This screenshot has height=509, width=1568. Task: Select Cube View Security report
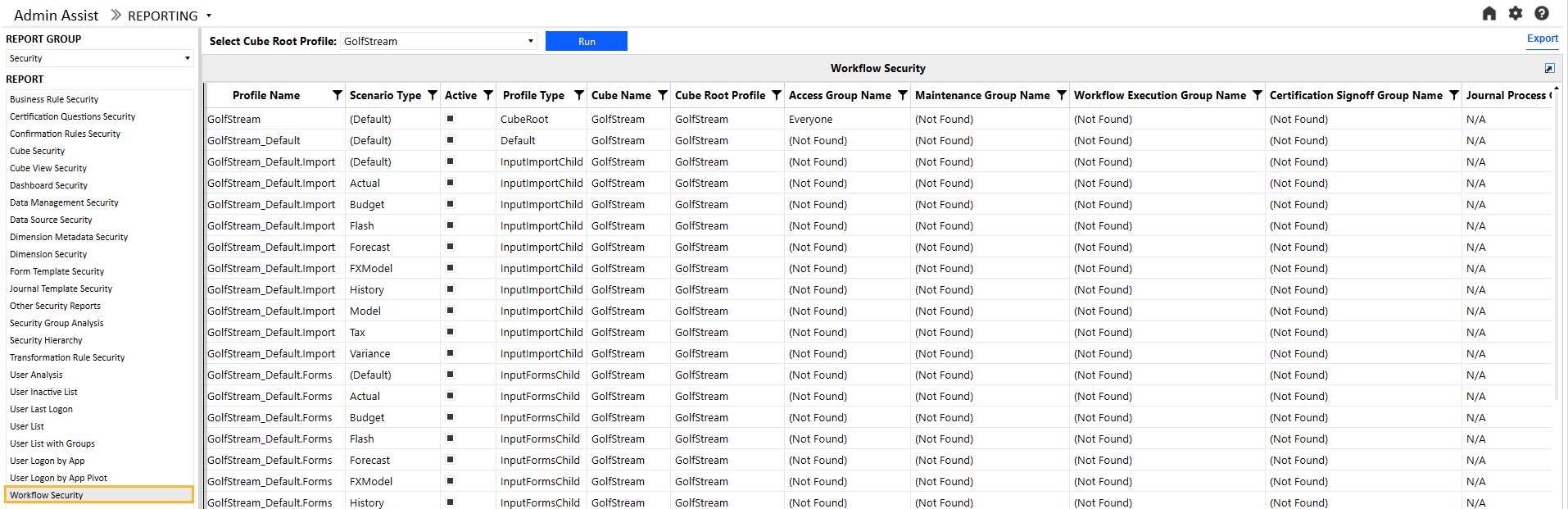48,168
